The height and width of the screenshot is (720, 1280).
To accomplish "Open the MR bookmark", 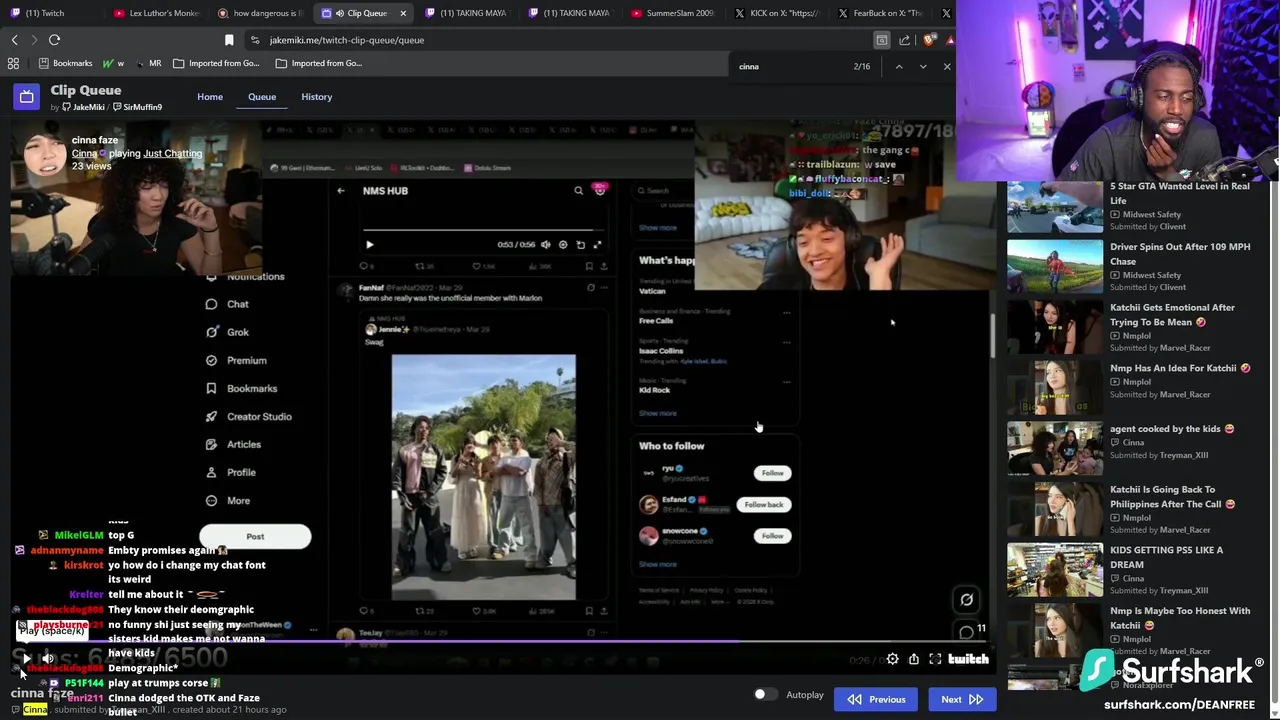I will 147,63.
